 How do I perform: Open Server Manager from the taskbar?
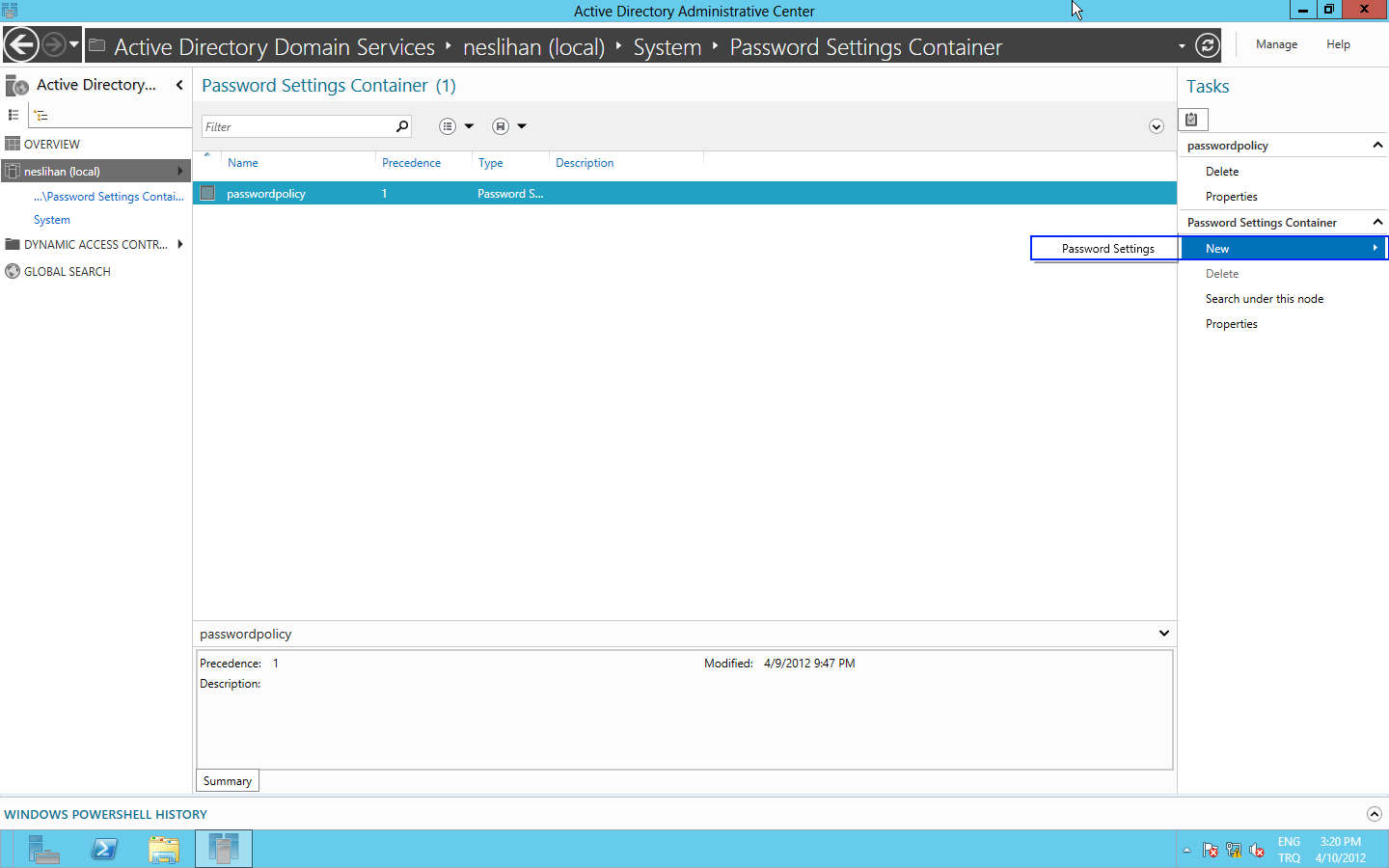coord(43,849)
